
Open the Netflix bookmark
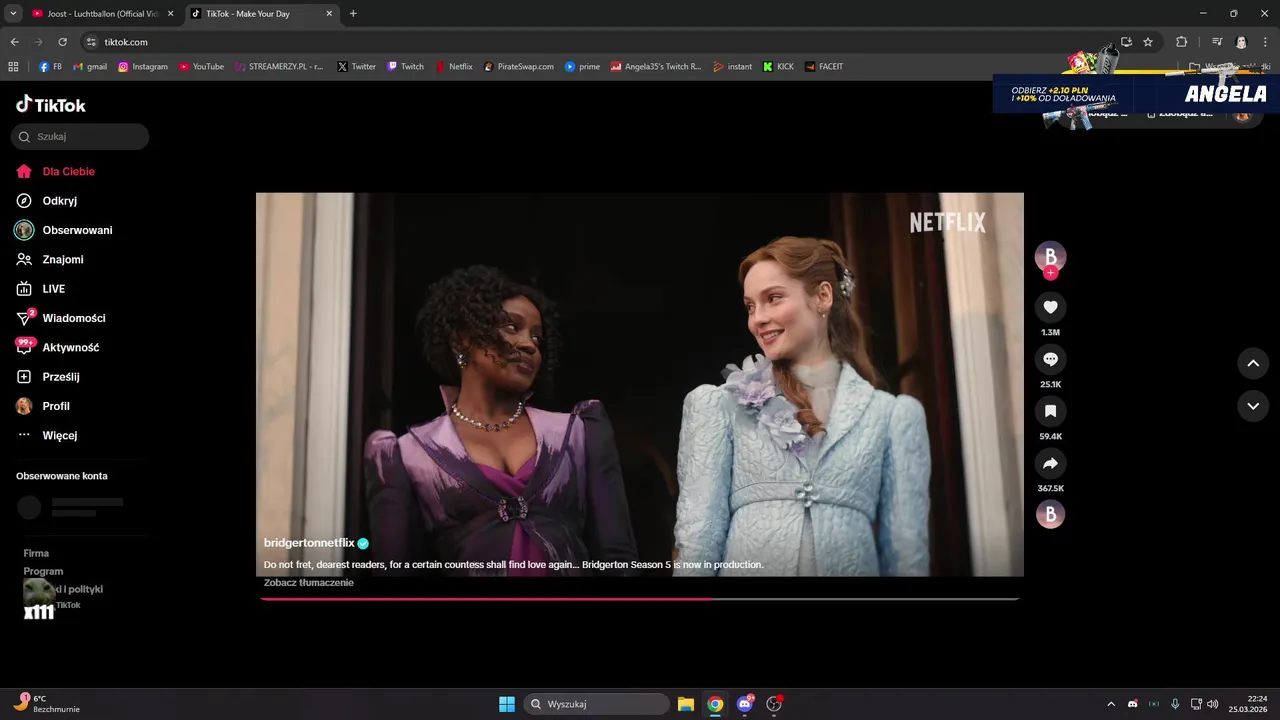point(454,67)
